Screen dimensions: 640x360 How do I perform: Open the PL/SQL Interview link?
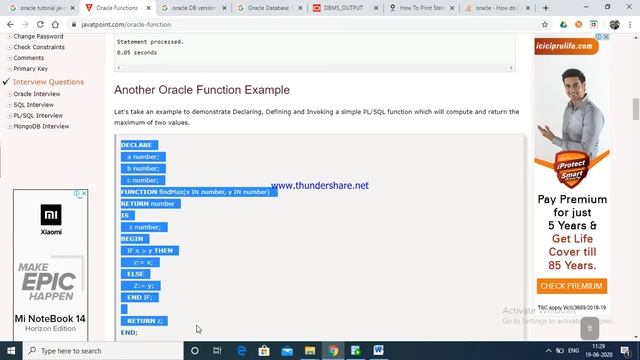coord(38,116)
